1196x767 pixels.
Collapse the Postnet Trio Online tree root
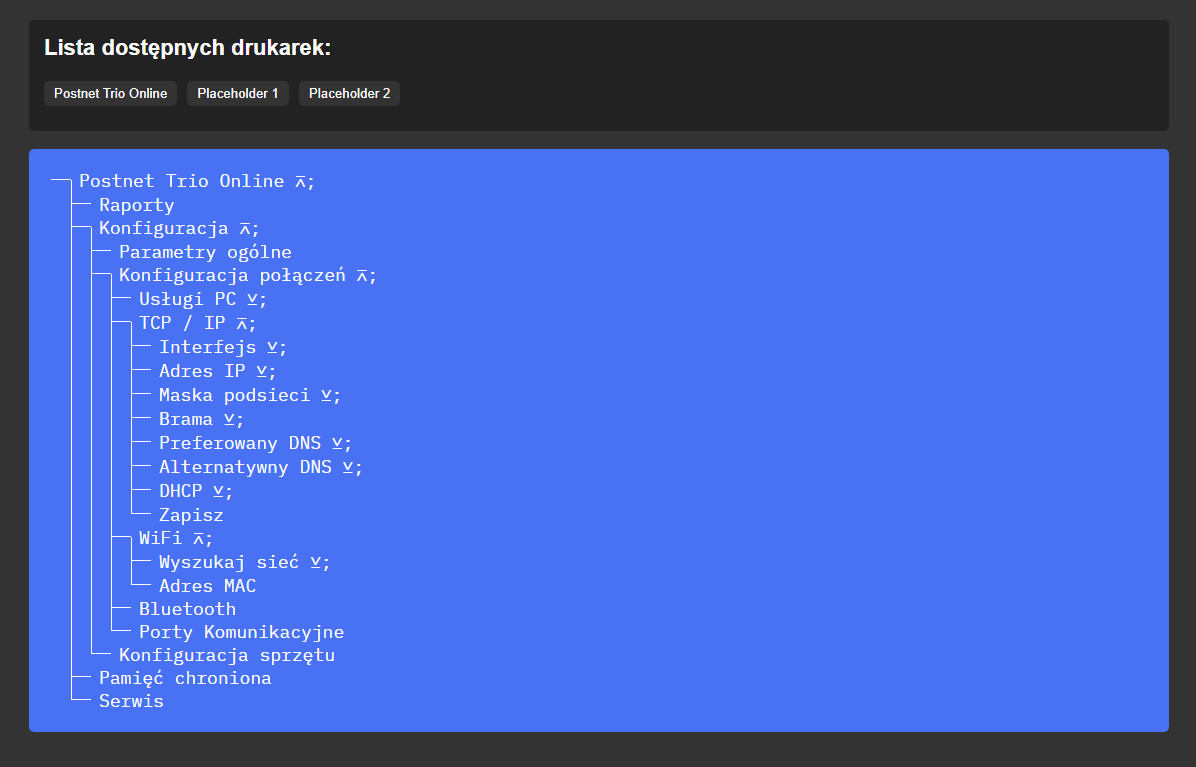pos(301,181)
